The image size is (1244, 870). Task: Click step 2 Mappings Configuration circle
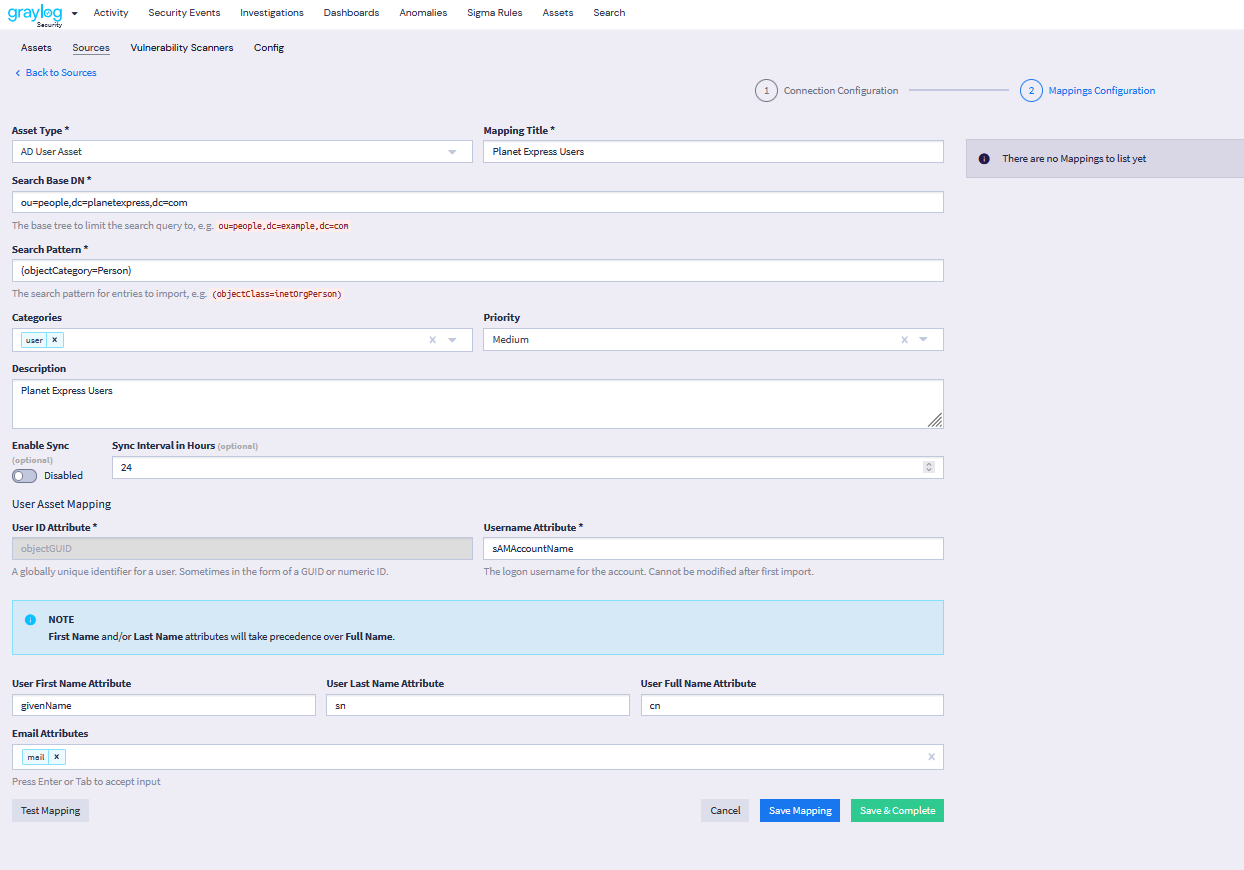click(x=1031, y=90)
